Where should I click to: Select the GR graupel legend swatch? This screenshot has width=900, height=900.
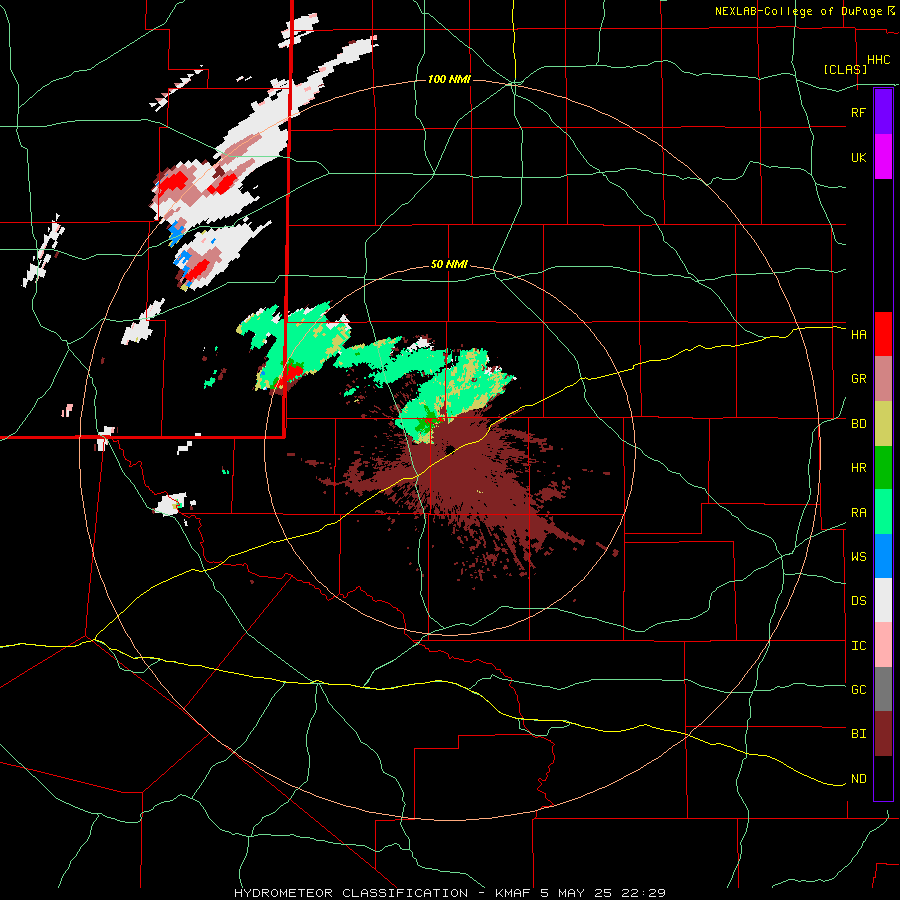tap(883, 379)
